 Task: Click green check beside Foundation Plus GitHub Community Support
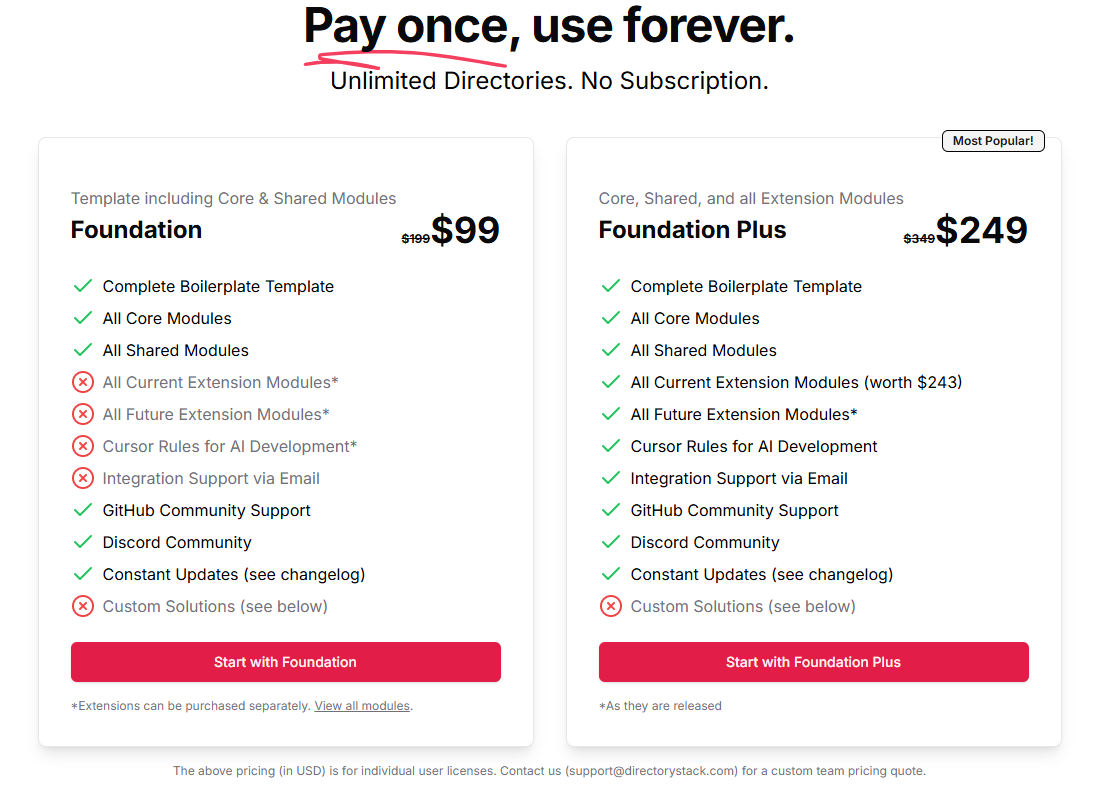tap(610, 510)
